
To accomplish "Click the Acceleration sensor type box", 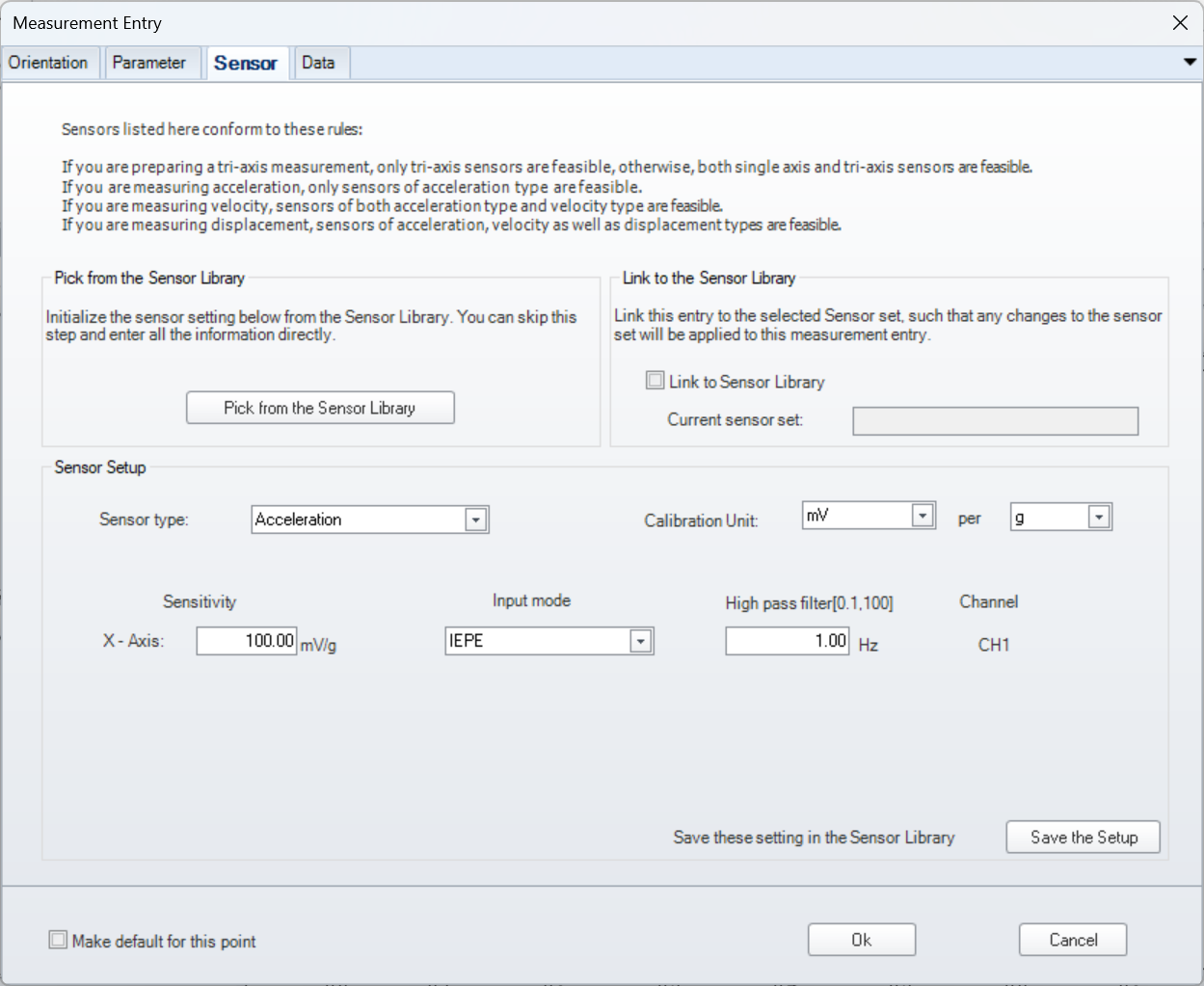I will [370, 520].
